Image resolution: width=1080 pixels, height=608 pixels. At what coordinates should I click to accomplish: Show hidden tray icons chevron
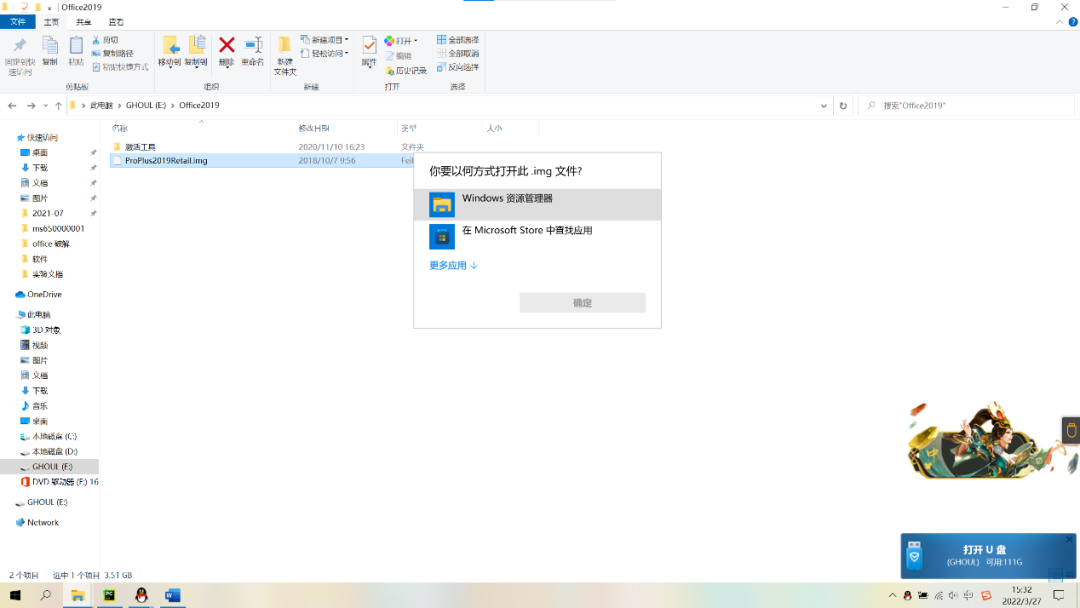pos(892,596)
